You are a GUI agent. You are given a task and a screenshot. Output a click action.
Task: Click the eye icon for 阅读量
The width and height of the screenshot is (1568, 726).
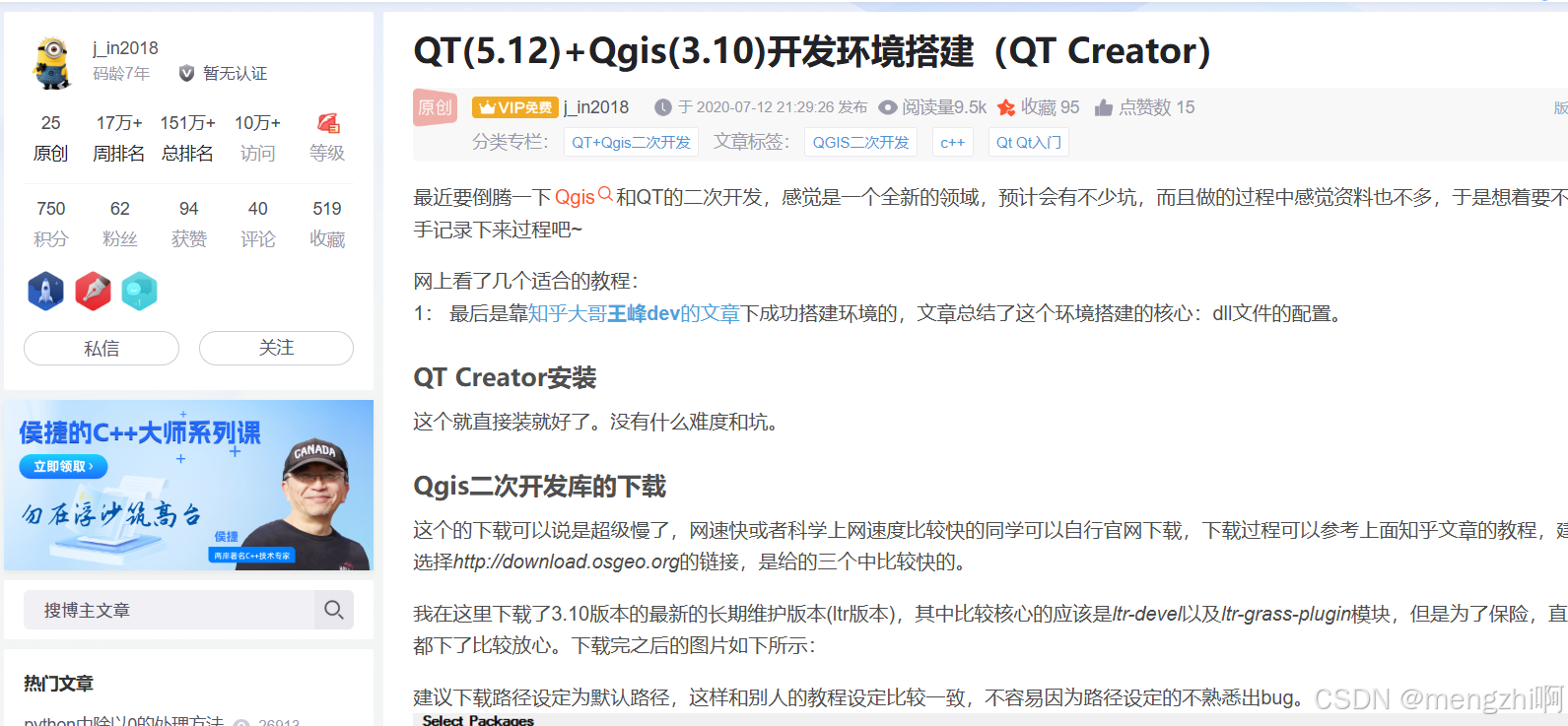(888, 107)
